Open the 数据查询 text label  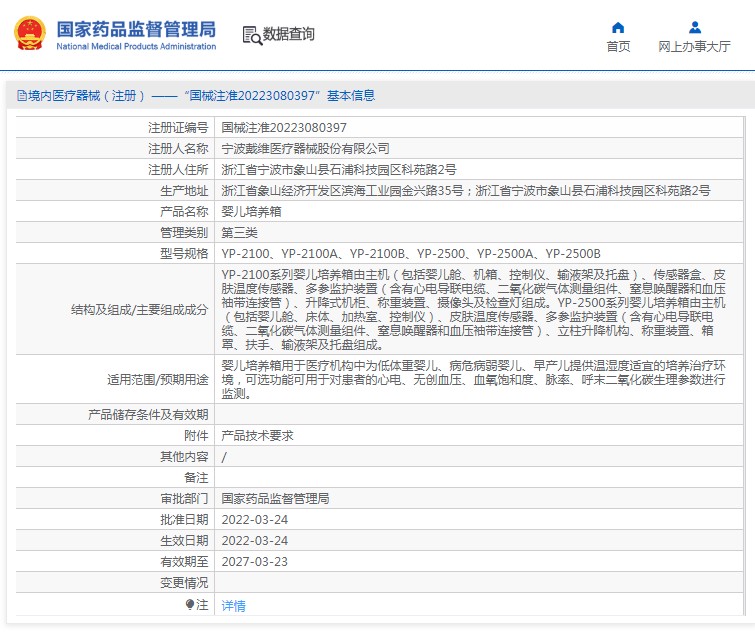[x=289, y=35]
